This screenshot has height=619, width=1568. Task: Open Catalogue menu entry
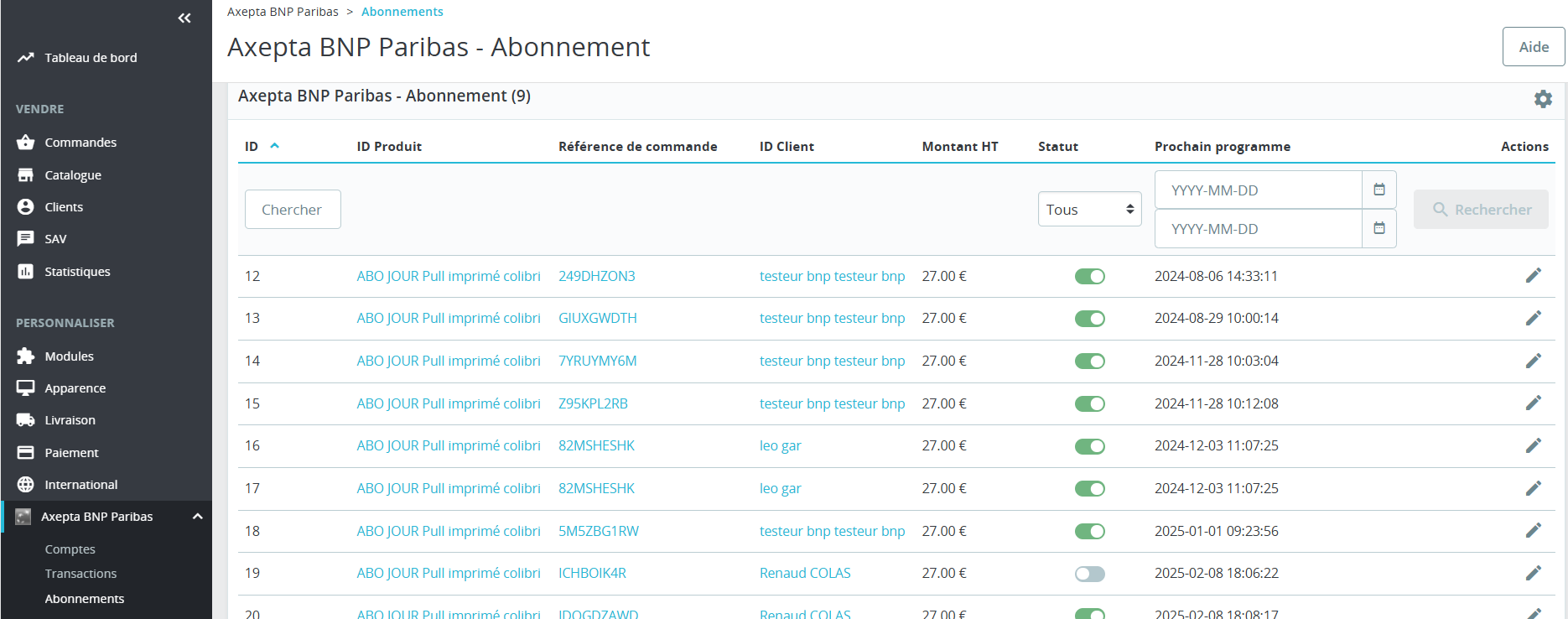tap(73, 174)
